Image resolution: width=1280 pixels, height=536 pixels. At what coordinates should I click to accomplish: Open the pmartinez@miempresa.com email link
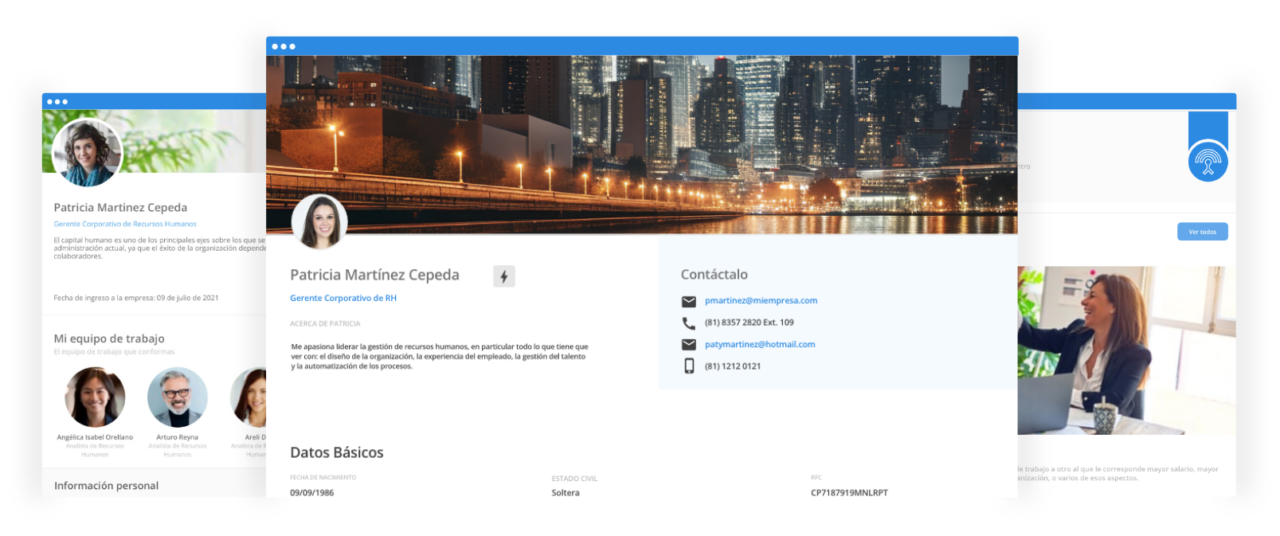click(x=760, y=301)
